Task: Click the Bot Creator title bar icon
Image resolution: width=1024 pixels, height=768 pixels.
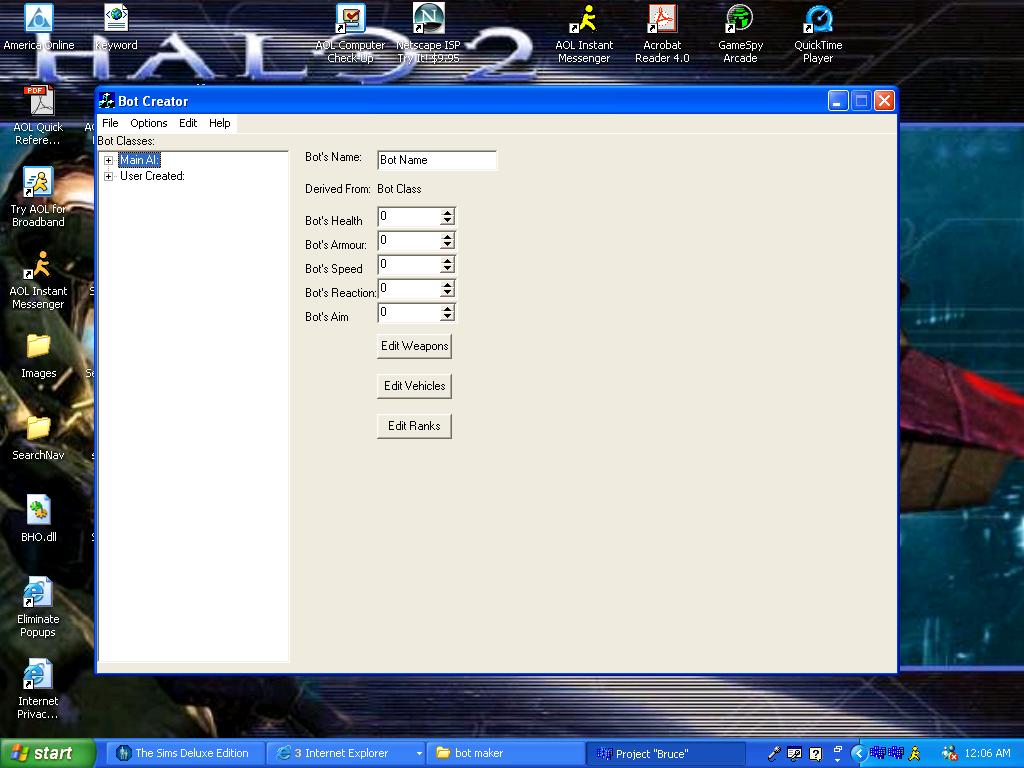Action: 106,101
